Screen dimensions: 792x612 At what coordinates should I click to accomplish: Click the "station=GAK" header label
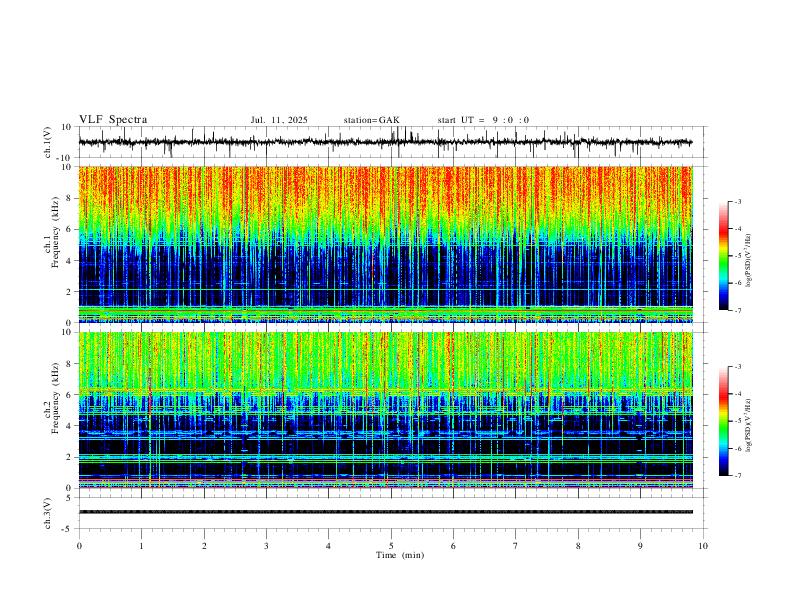tap(371, 120)
